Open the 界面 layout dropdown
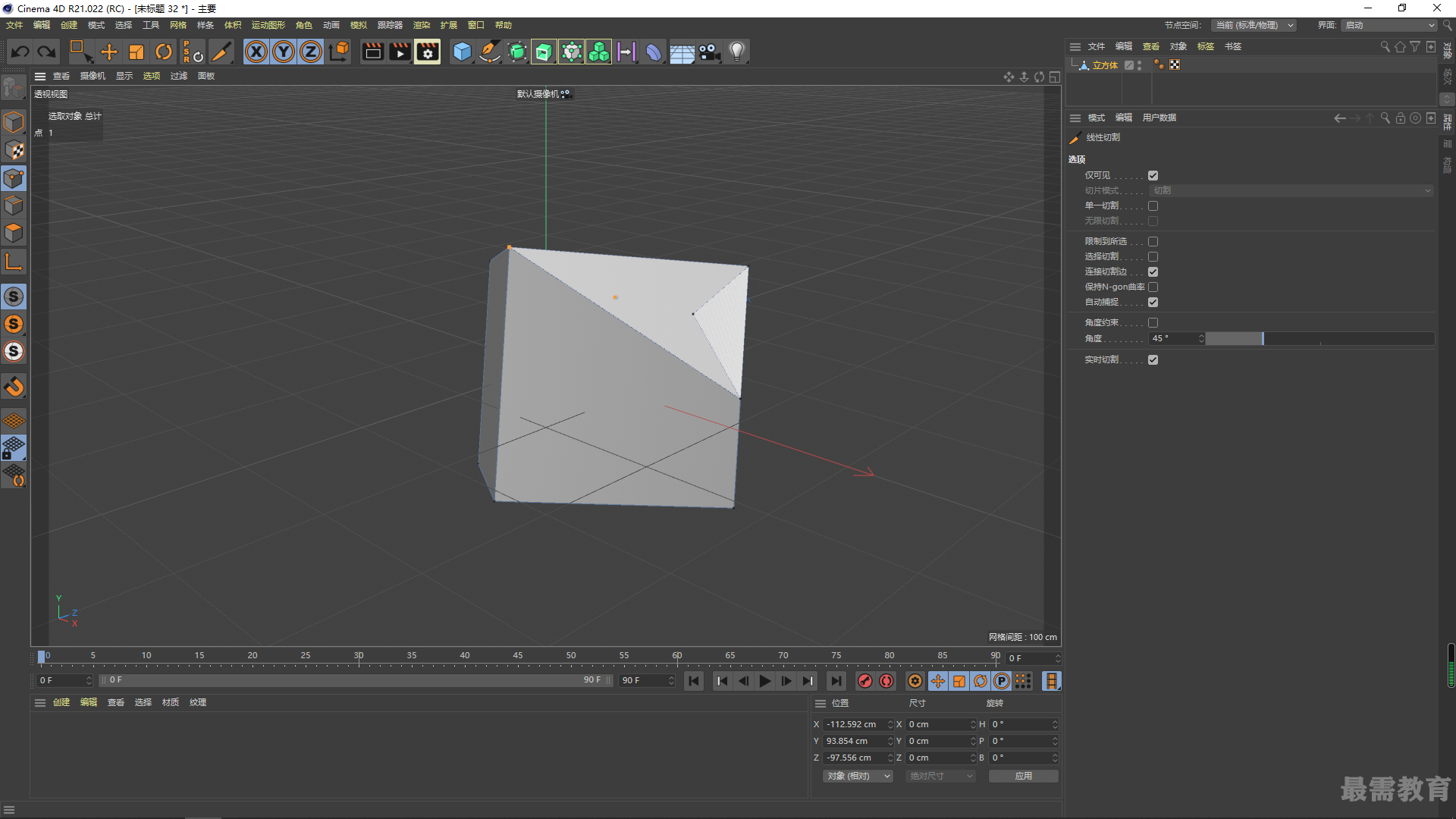The image size is (1456, 819). [x=1389, y=25]
